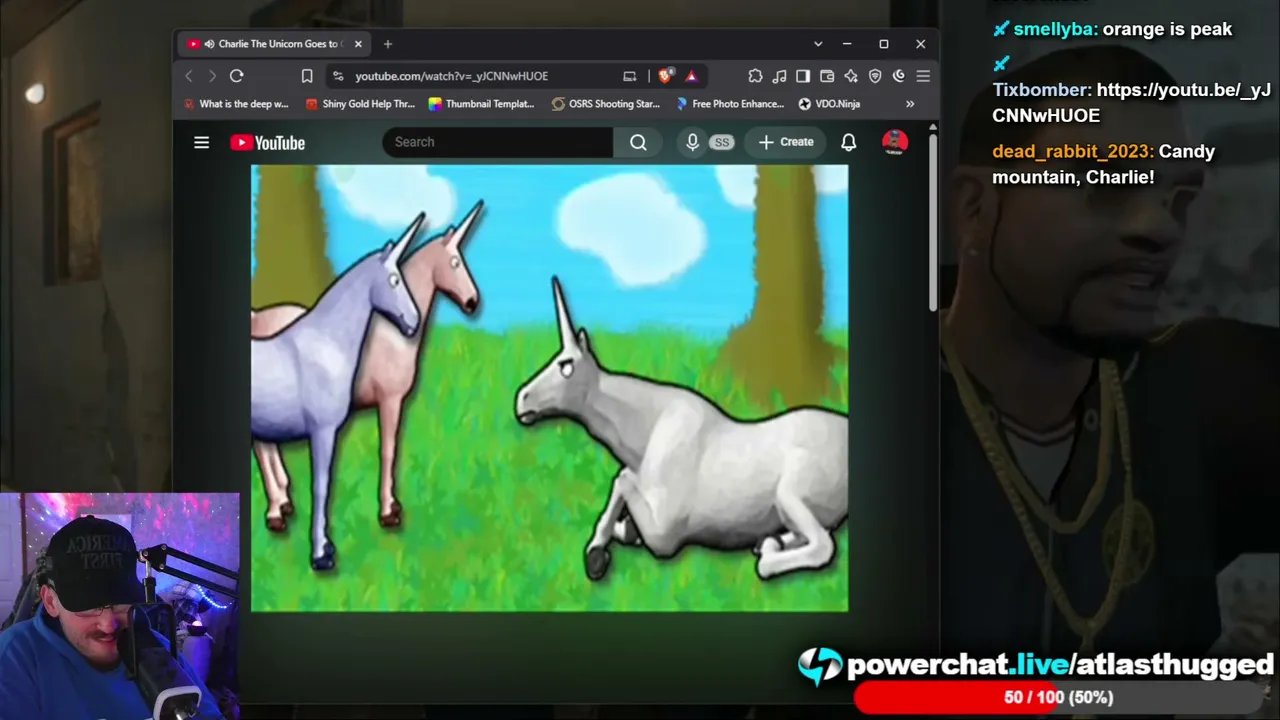Go forward using the browser forward arrow

click(x=212, y=76)
